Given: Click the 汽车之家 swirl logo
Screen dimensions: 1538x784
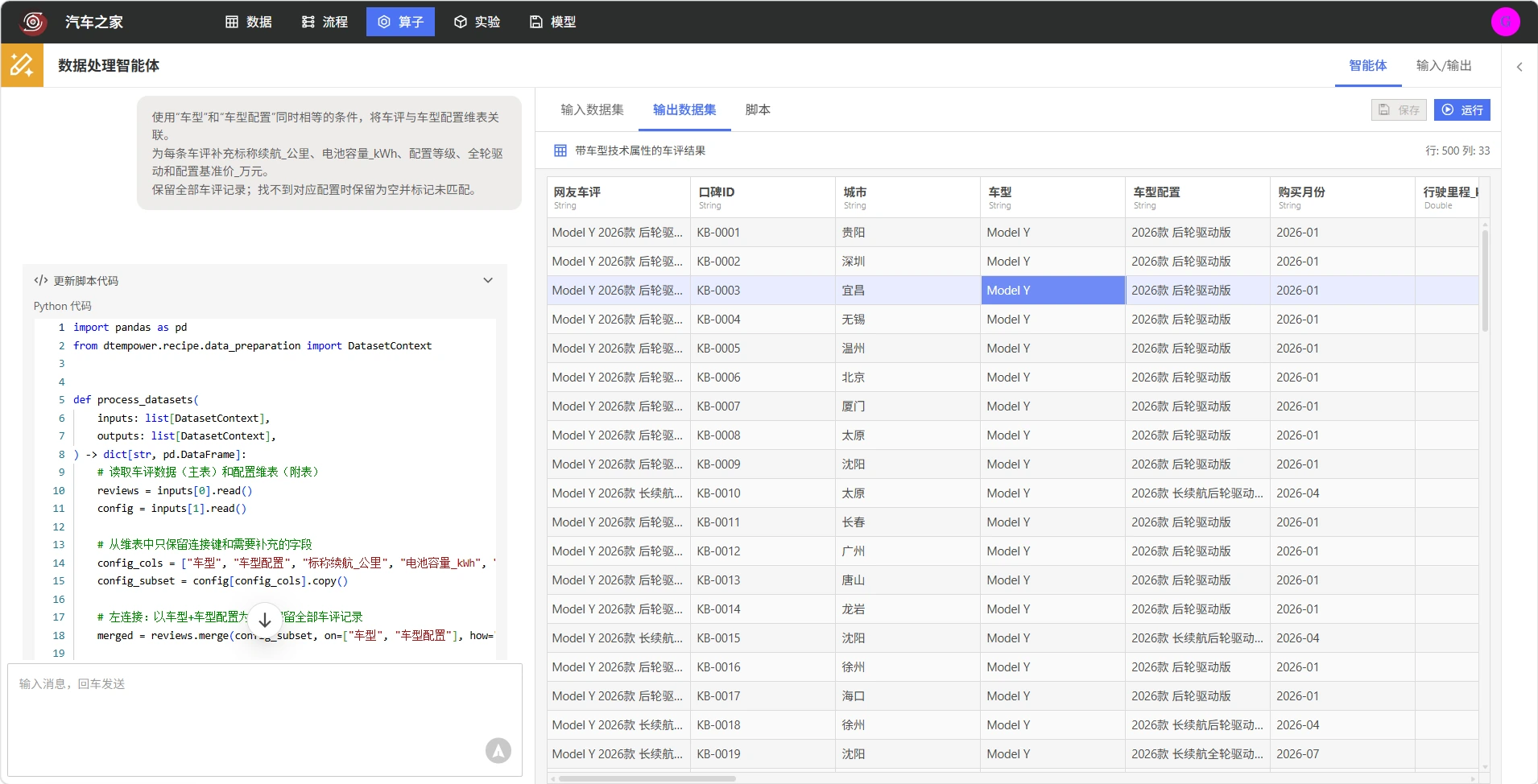Looking at the screenshot, I should click(33, 22).
